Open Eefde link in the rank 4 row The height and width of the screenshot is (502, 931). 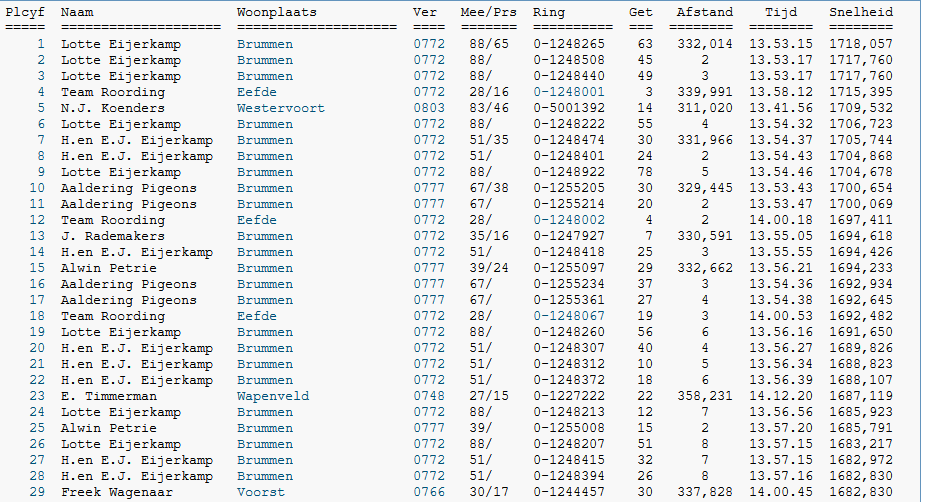(256, 92)
